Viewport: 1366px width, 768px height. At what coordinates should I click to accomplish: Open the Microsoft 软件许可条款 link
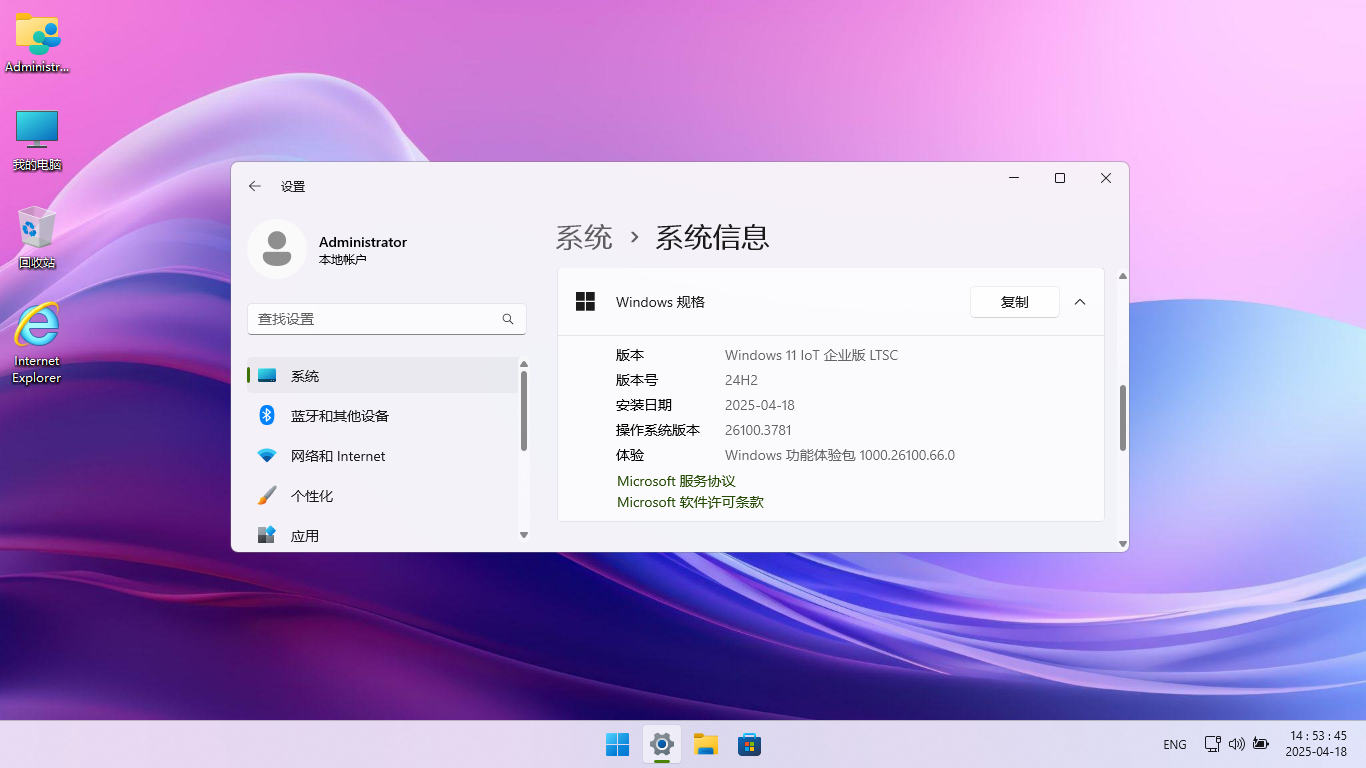(690, 502)
